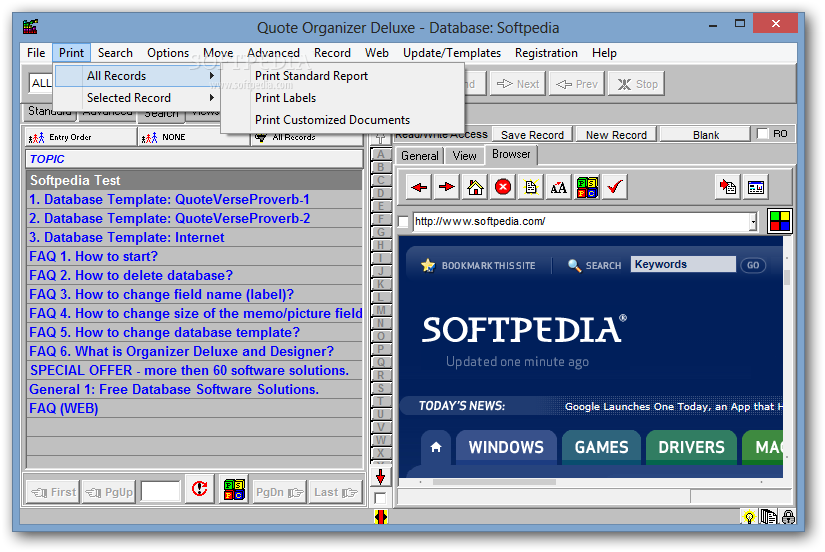Choose Print Labels menu item
825x552 pixels.
[286, 98]
